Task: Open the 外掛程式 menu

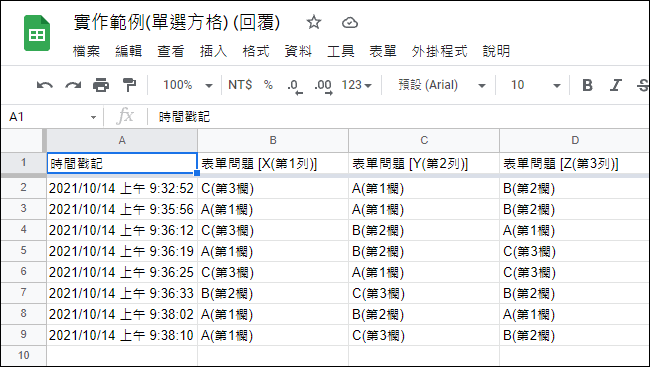Action: pyautogui.click(x=439, y=51)
